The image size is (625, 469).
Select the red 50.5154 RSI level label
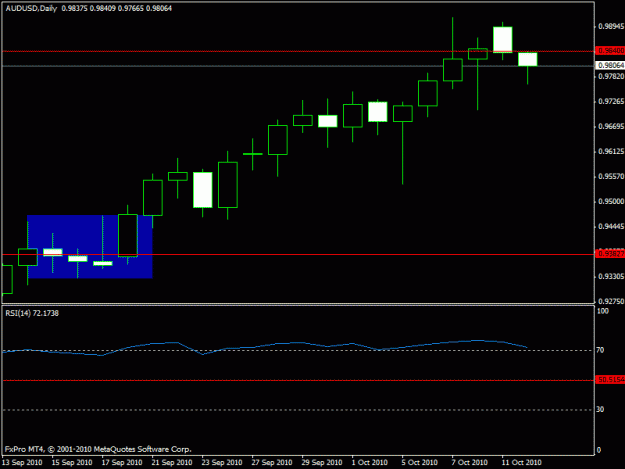[610, 380]
